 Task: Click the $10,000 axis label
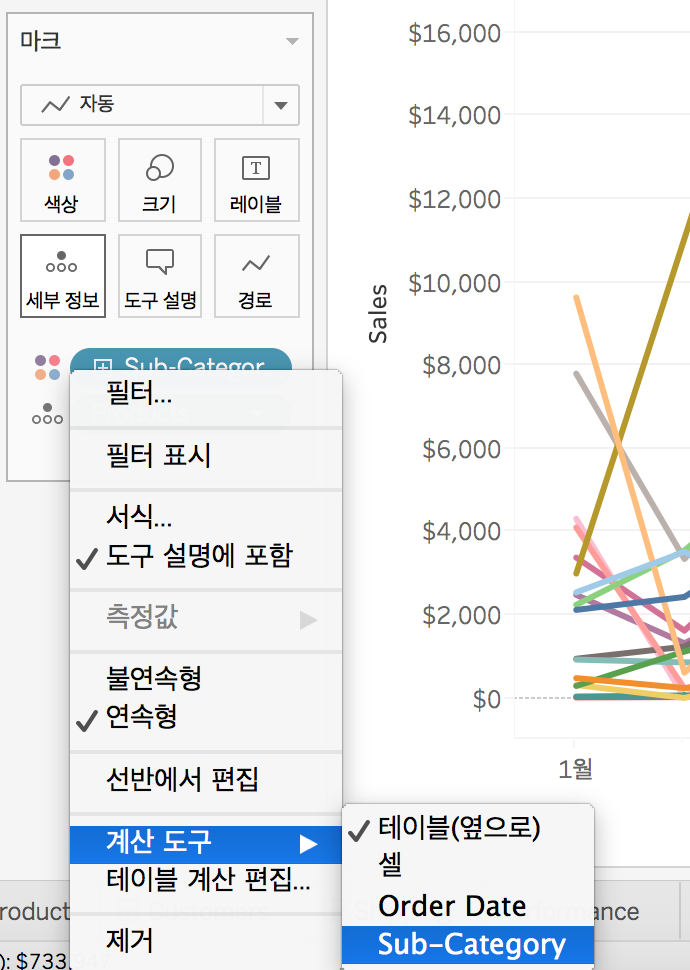pos(454,283)
